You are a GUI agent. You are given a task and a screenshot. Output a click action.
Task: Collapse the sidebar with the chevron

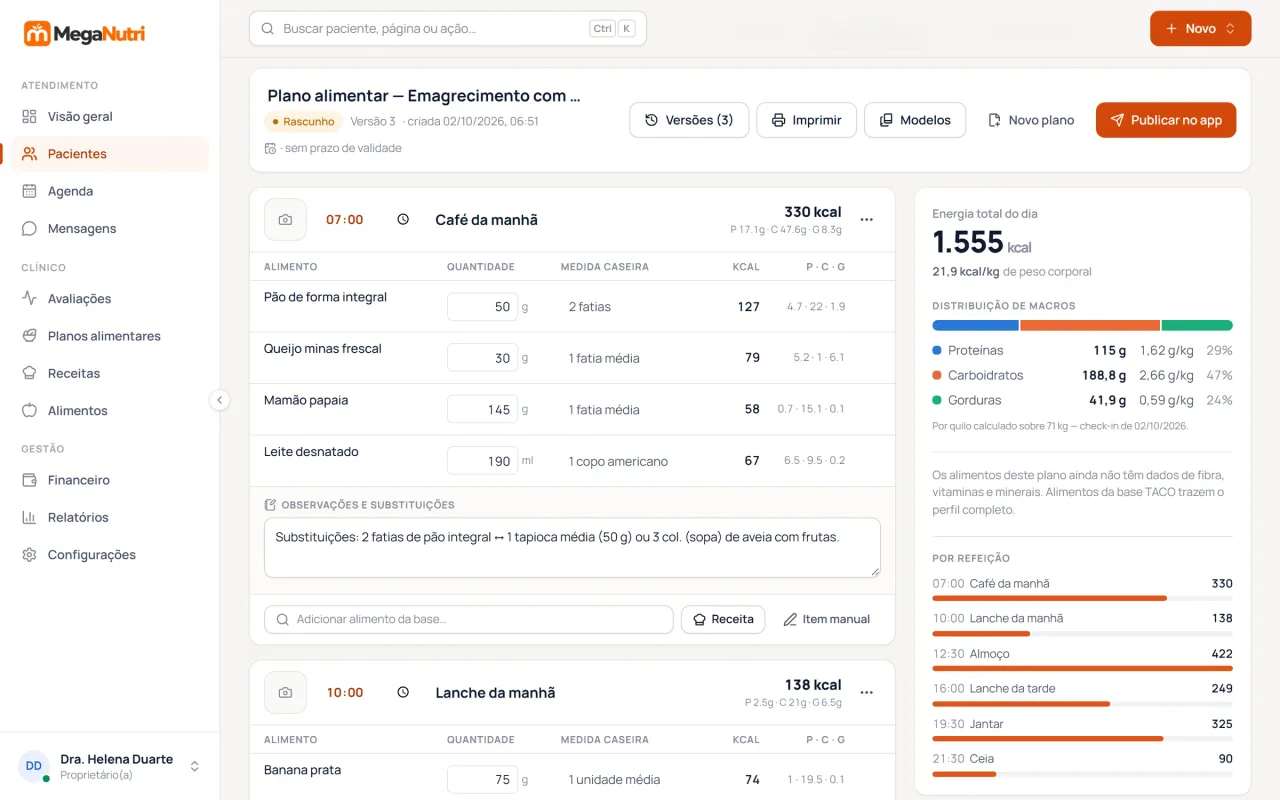[x=220, y=400]
